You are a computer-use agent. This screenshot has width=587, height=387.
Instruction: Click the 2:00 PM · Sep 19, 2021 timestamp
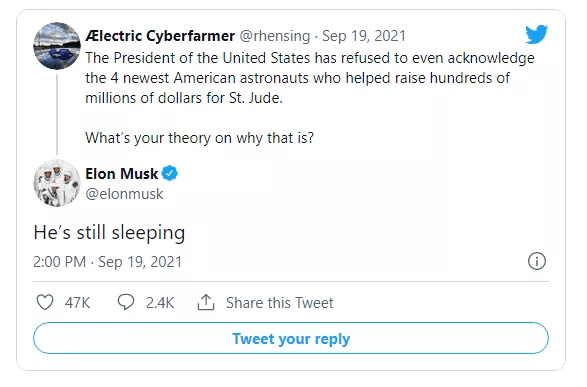point(108,262)
